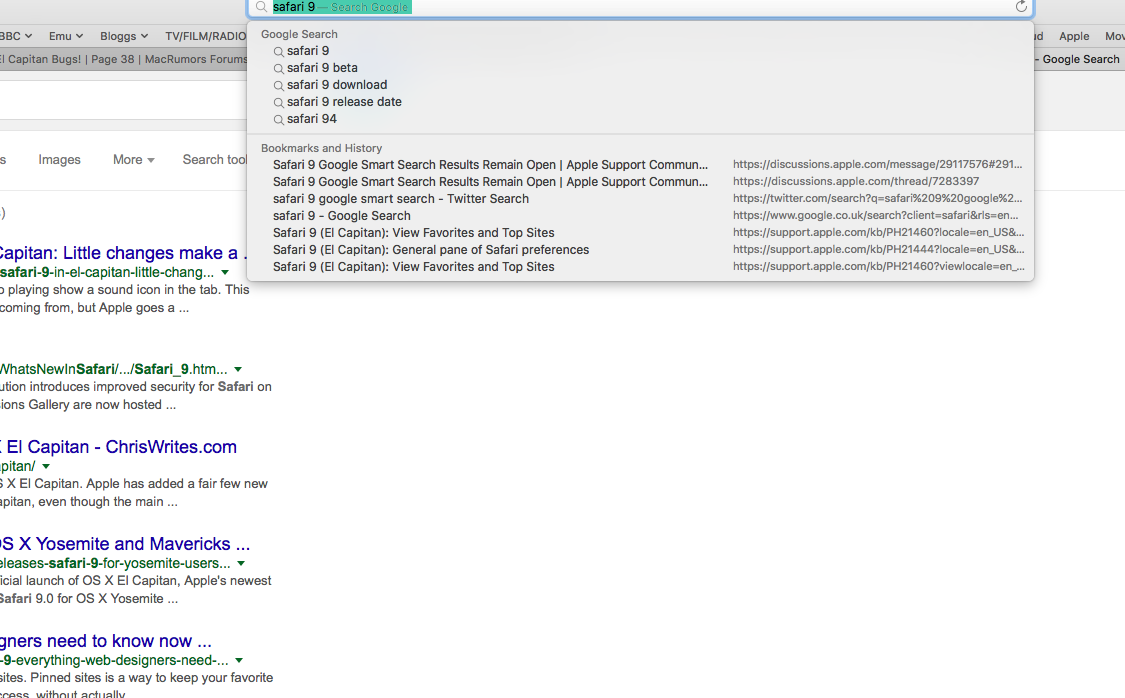Expand the More search options dropdown

[133, 159]
